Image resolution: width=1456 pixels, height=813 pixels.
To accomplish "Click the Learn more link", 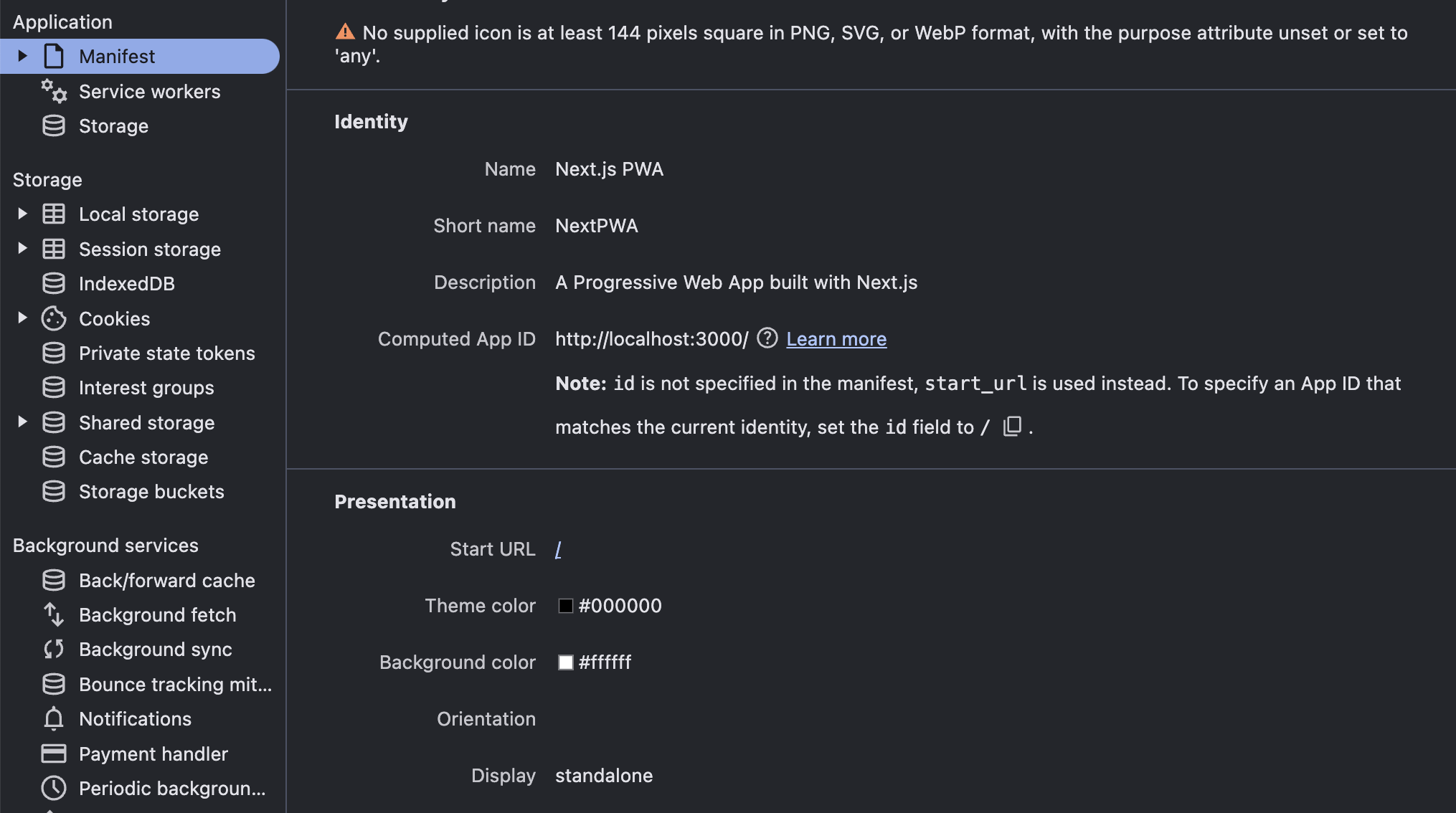I will coord(836,338).
